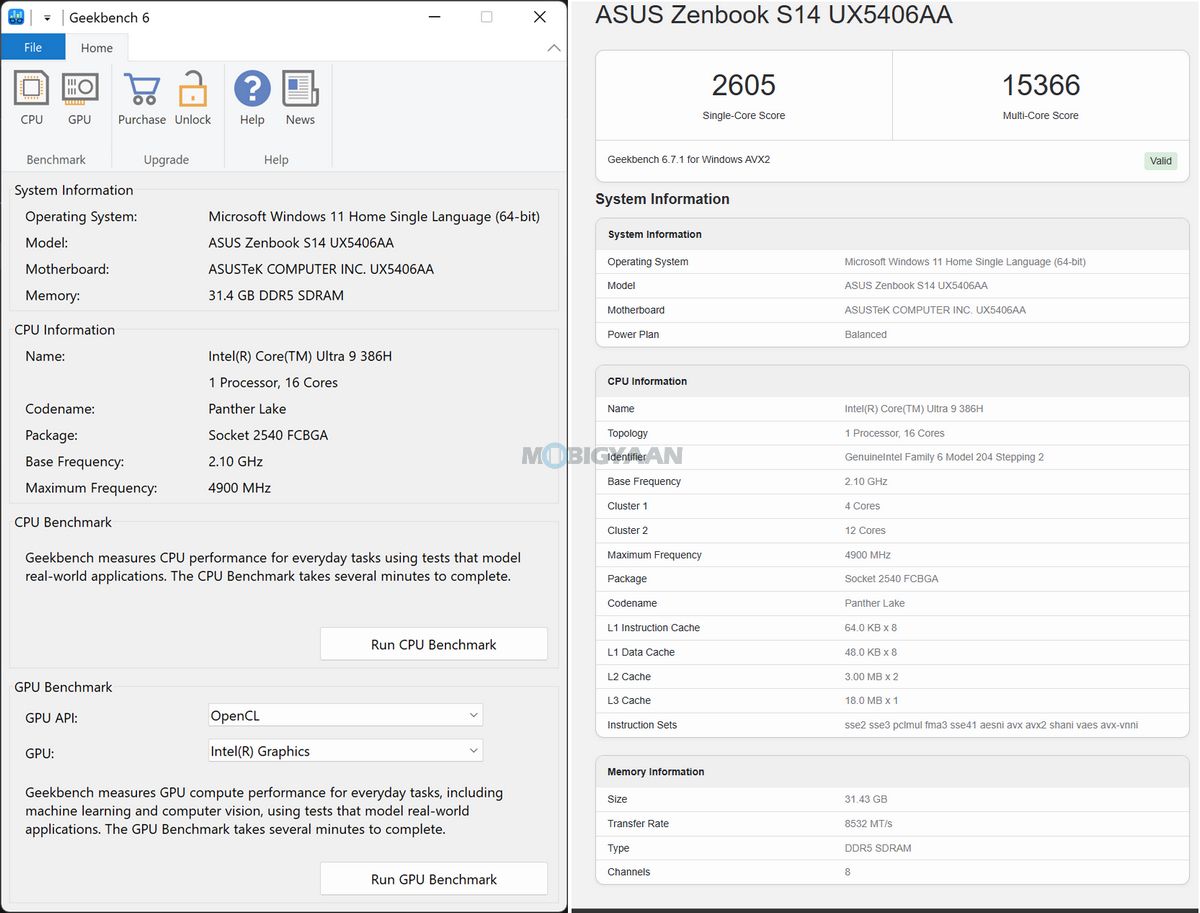Click the 15366 Multi-Core Score
Image resolution: width=1200 pixels, height=913 pixels.
click(x=1041, y=85)
